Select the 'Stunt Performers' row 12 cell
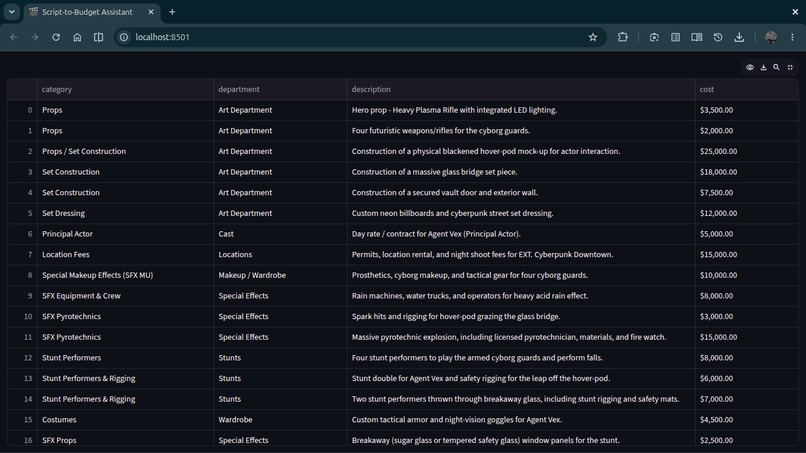Viewport: 806px width, 453px height. pos(125,358)
